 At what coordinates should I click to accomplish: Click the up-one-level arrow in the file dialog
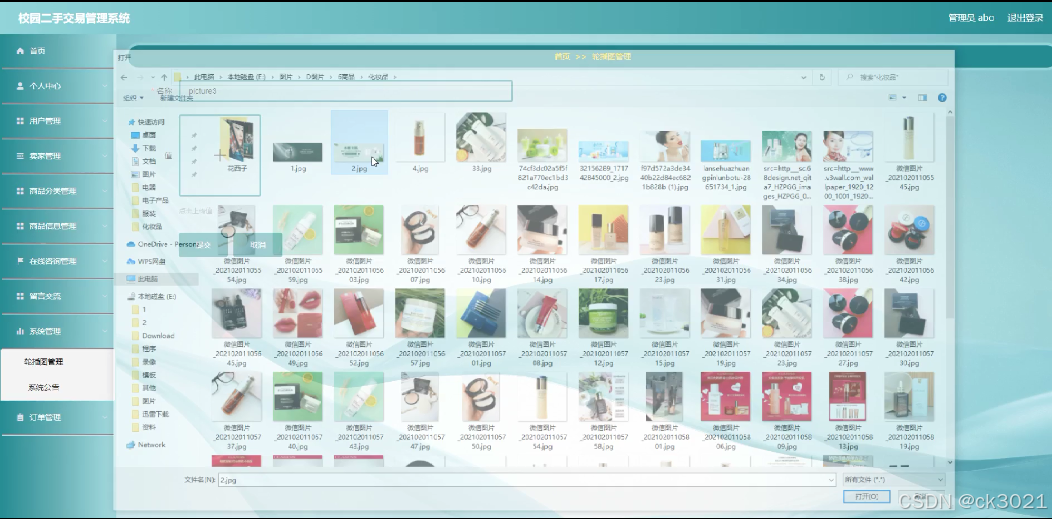164,77
